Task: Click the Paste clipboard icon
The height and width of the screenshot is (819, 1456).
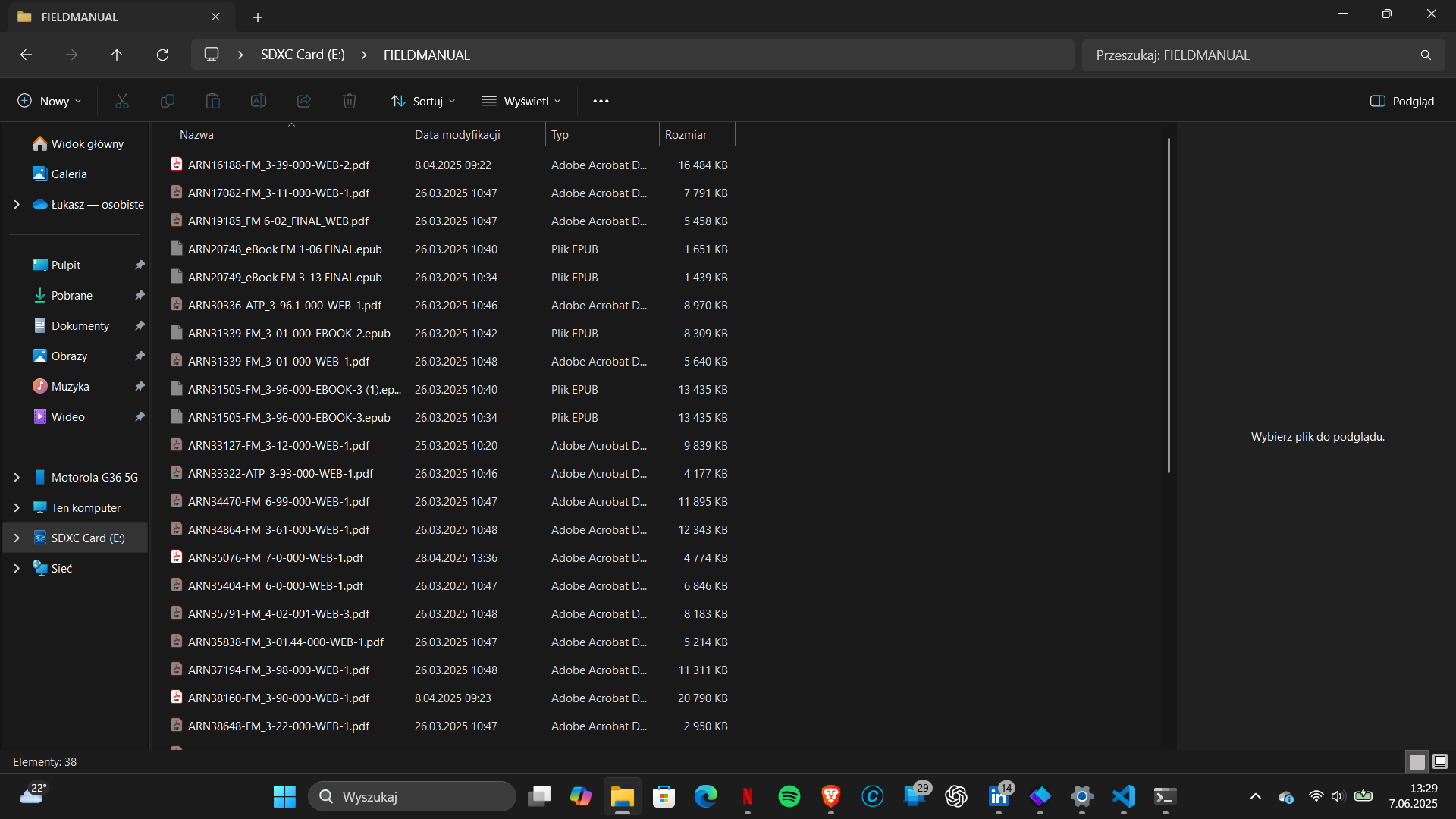Action: coord(213,101)
